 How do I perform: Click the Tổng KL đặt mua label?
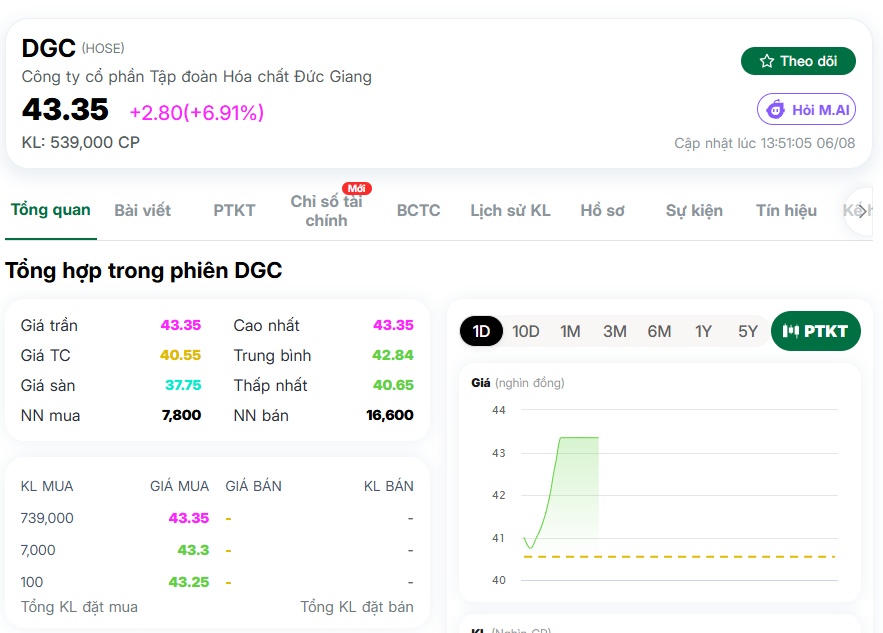(79, 607)
